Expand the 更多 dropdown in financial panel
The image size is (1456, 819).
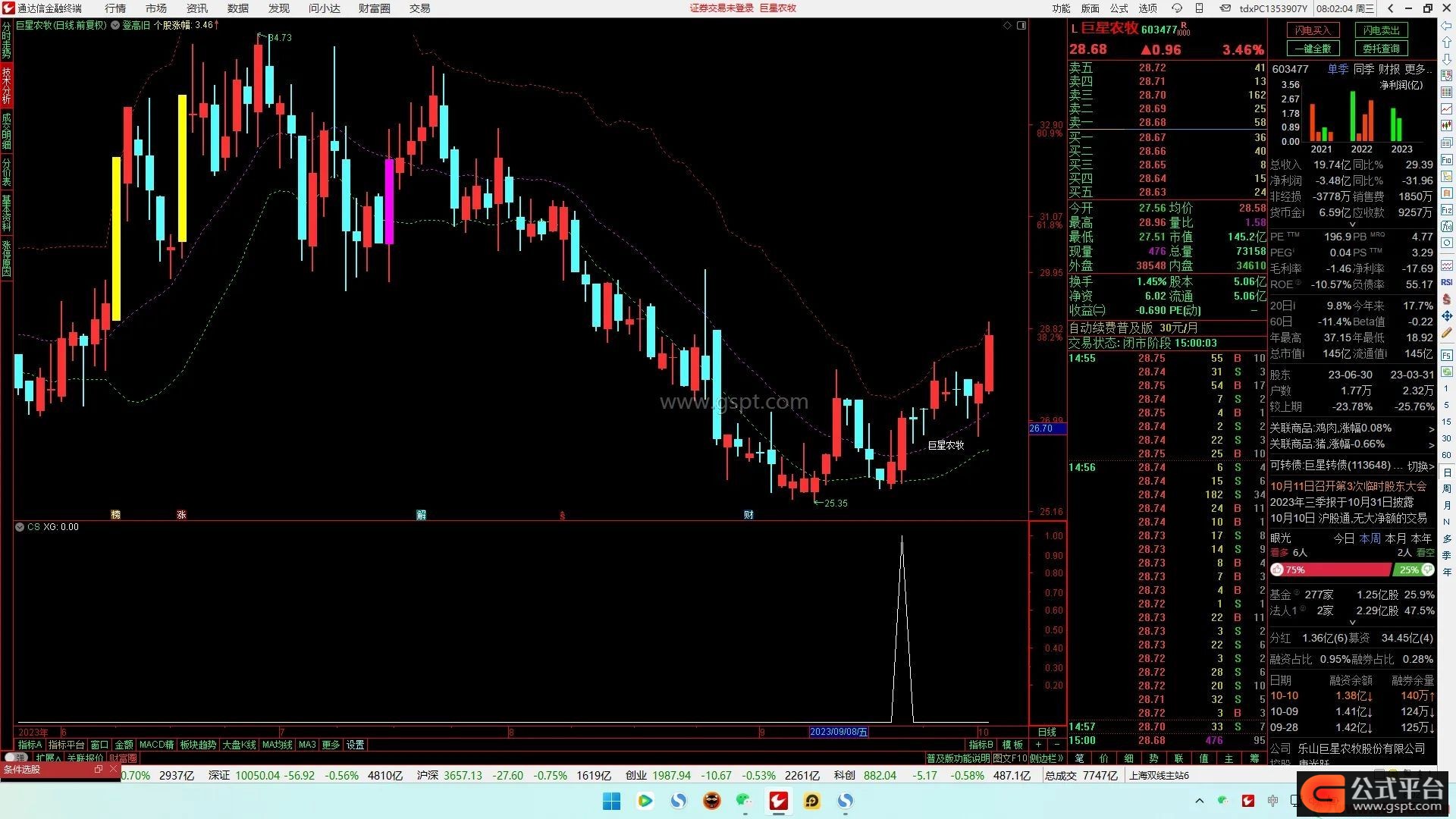pyautogui.click(x=1419, y=69)
